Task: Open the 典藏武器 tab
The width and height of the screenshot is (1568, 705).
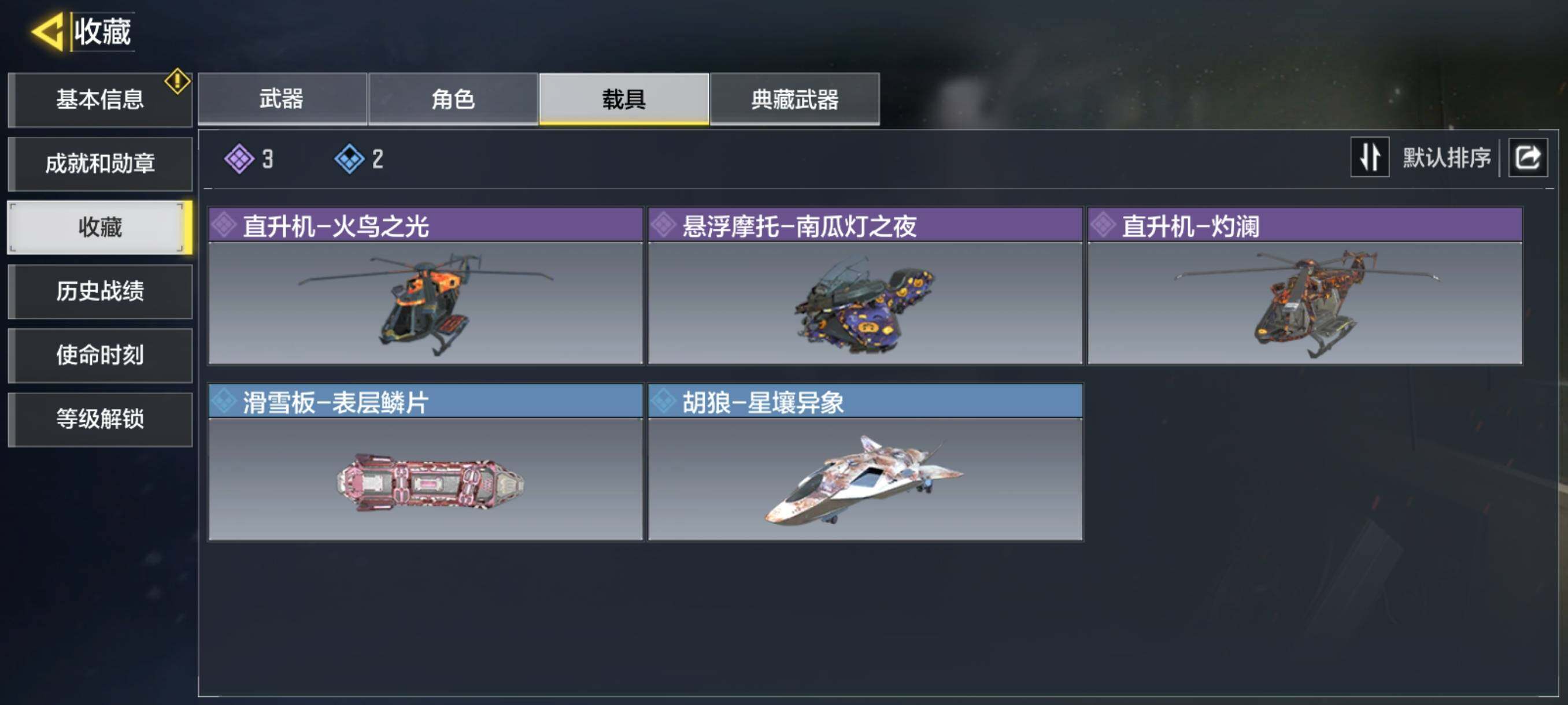Action: (x=794, y=99)
